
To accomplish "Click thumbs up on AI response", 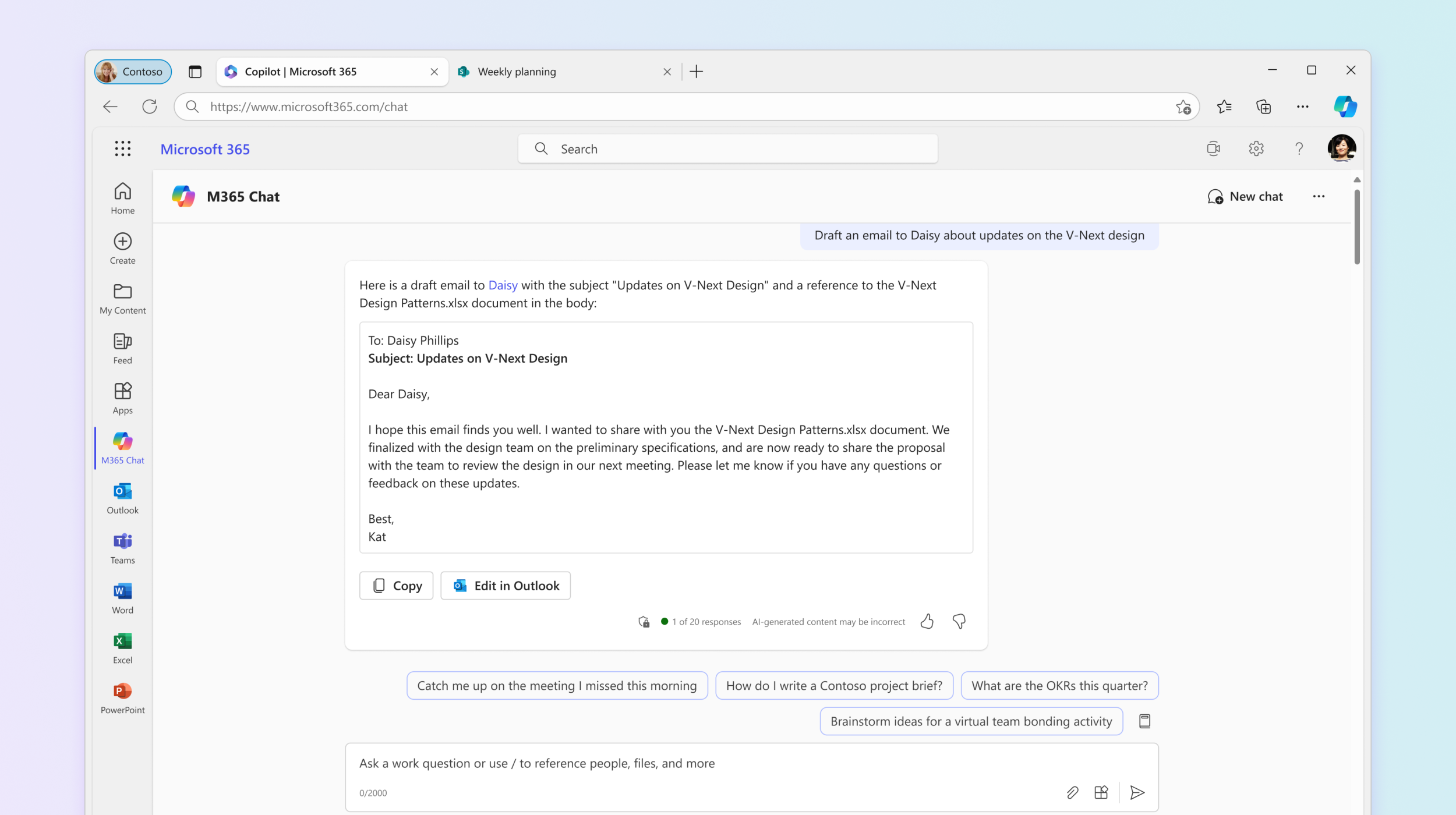I will pyautogui.click(x=927, y=620).
